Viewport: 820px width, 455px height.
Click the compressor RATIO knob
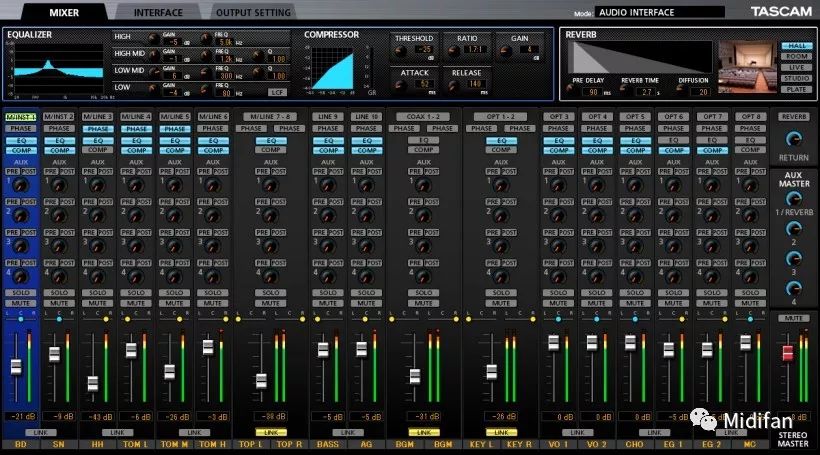click(x=453, y=52)
